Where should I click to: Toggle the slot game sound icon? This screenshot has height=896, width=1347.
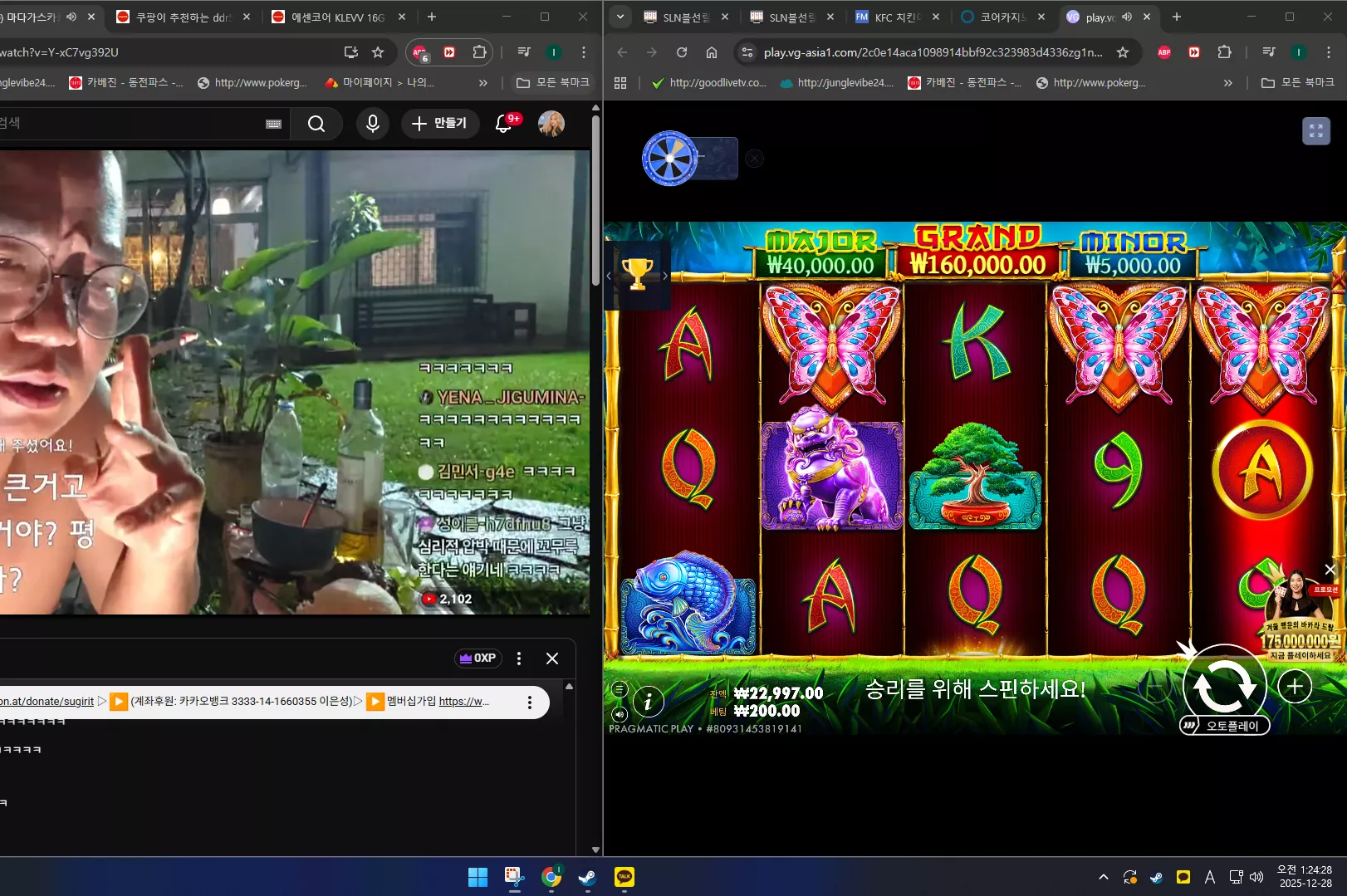[x=619, y=714]
